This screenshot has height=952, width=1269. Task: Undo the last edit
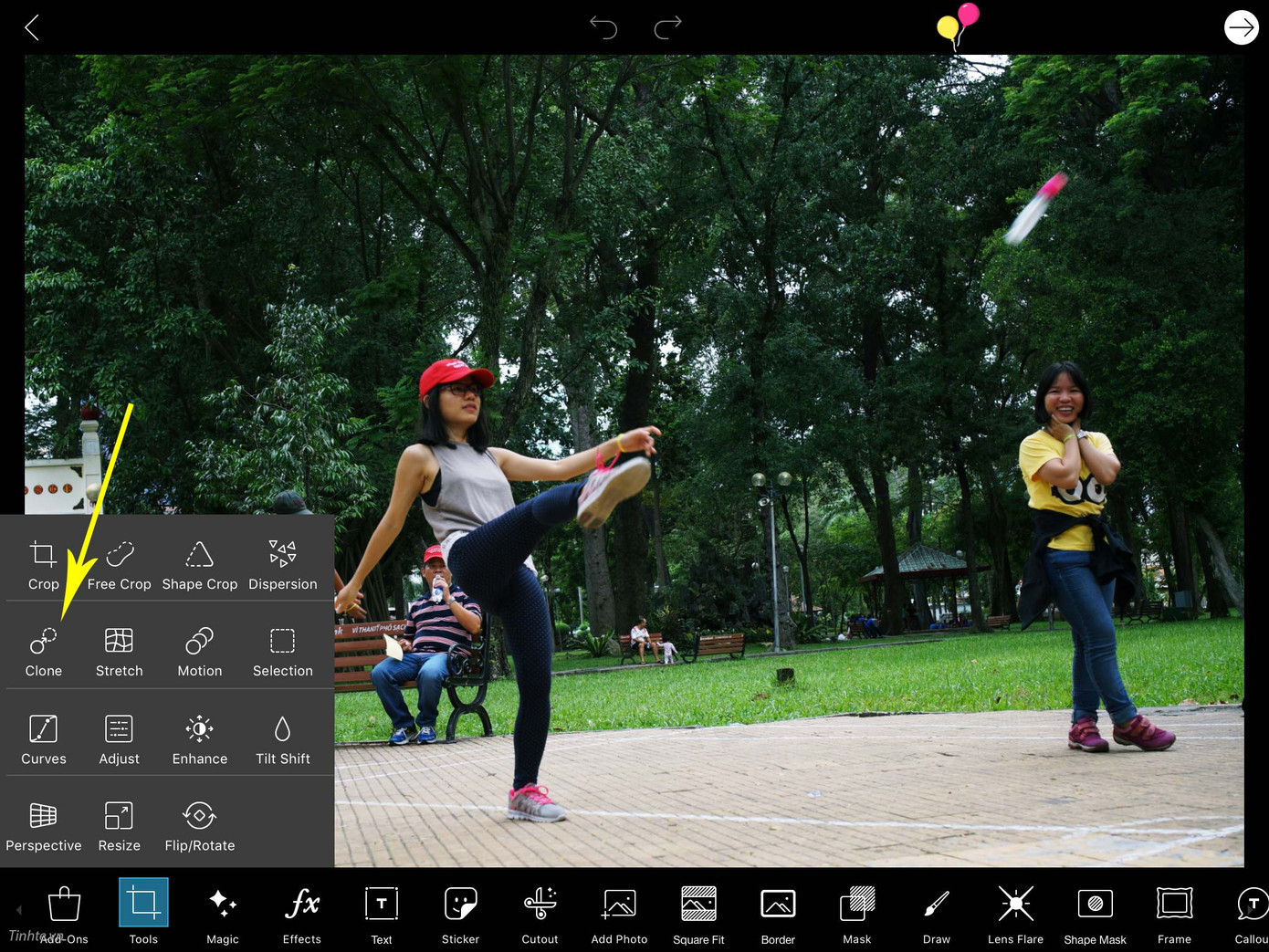click(603, 27)
